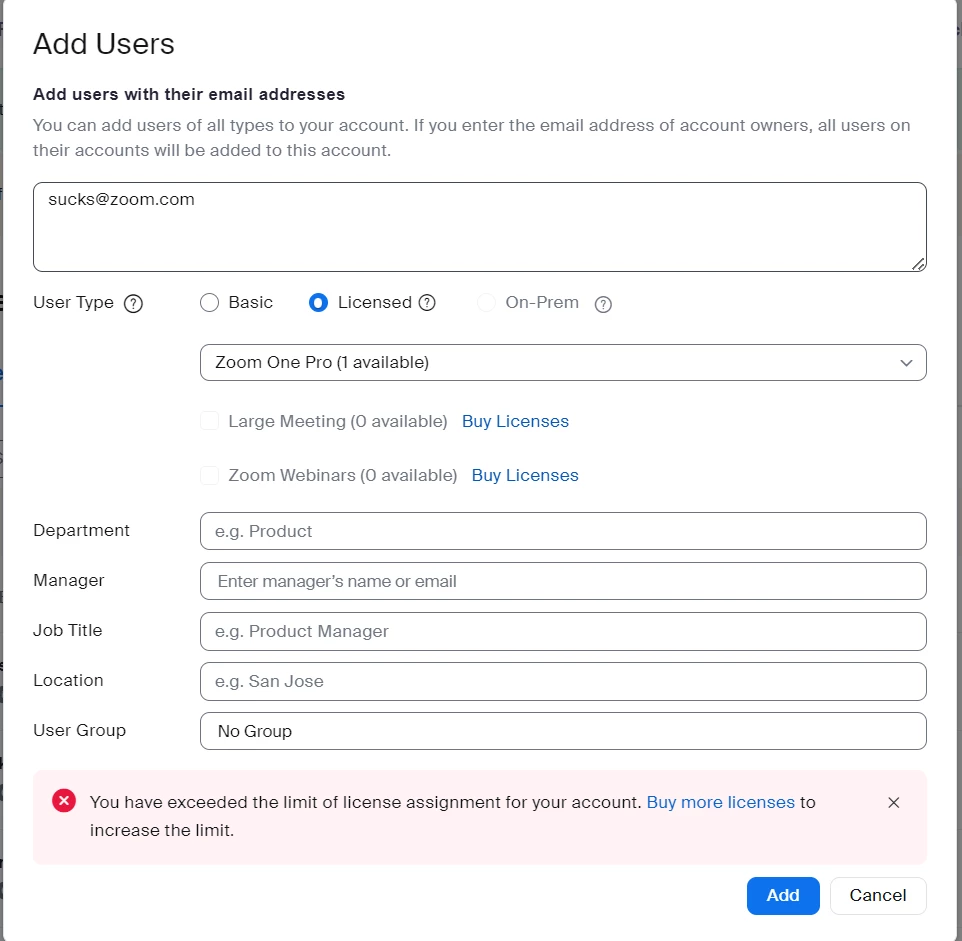The width and height of the screenshot is (962, 941).
Task: Tick the Large Meeting checkbox
Action: tap(209, 421)
